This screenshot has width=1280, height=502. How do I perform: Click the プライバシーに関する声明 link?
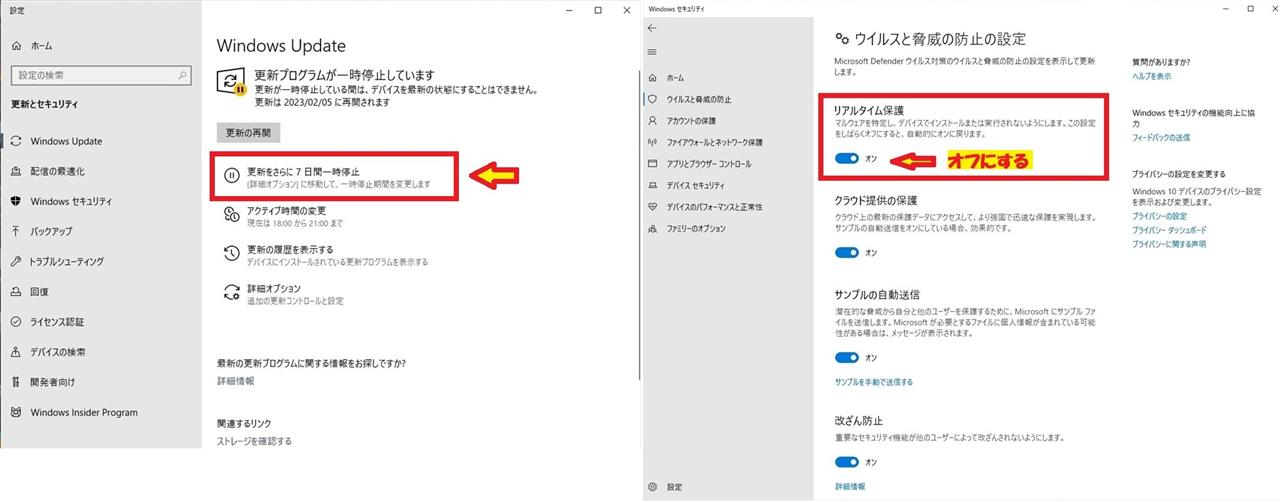coord(1169,244)
